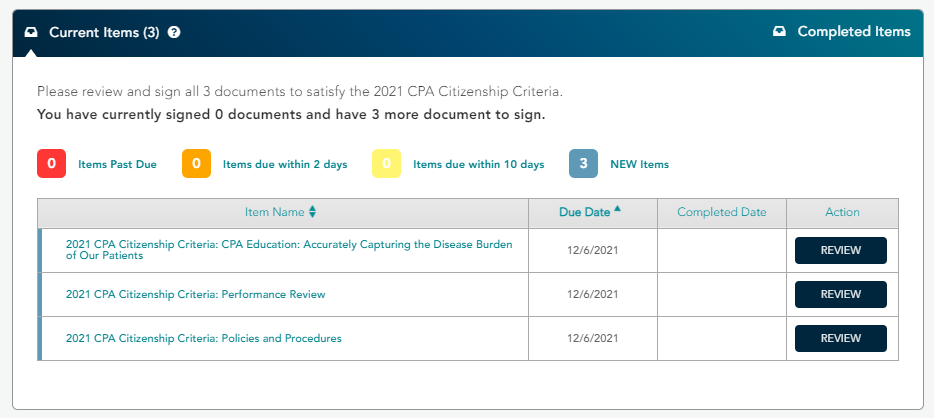Viewport: 934px width, 418px height.
Task: Open Performance Review item link
Action: pyautogui.click(x=195, y=294)
